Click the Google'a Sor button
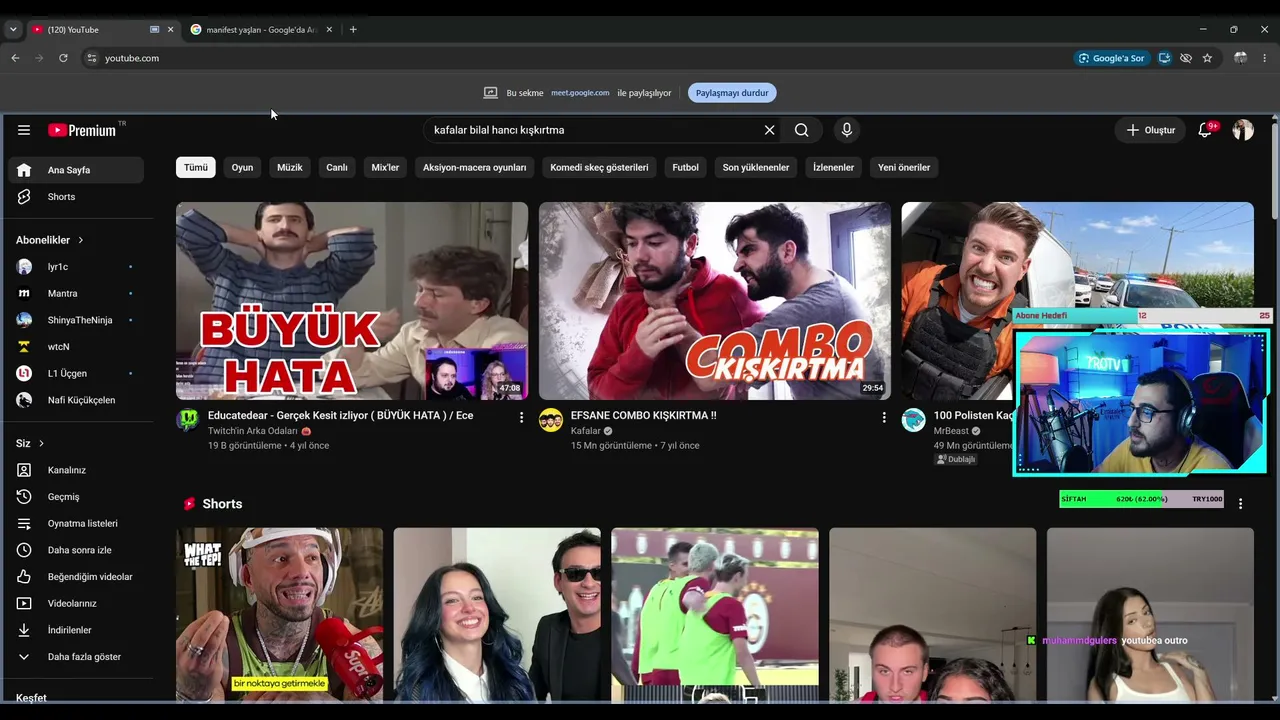1280x720 pixels. [x=1112, y=58]
